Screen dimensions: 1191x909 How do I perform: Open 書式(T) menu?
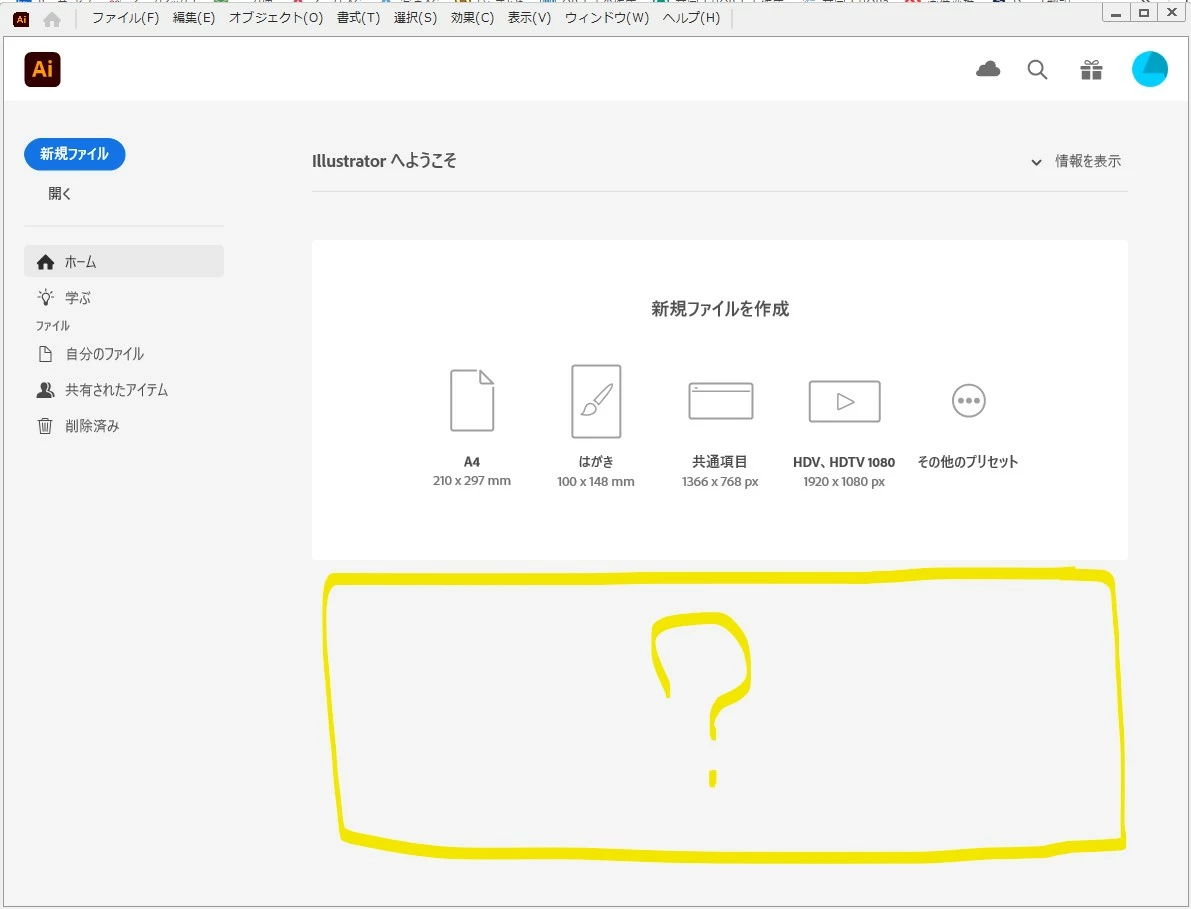click(359, 18)
